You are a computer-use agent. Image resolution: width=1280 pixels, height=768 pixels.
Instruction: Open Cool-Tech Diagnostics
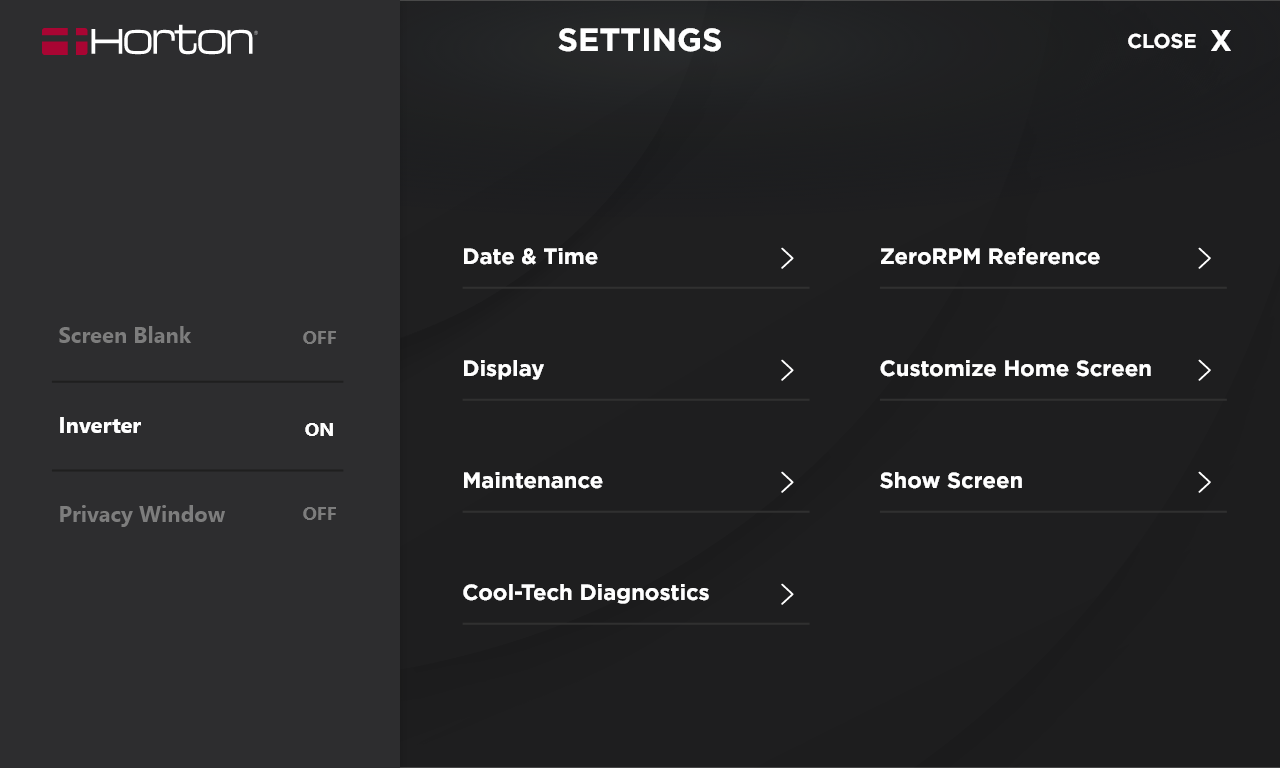coord(585,593)
